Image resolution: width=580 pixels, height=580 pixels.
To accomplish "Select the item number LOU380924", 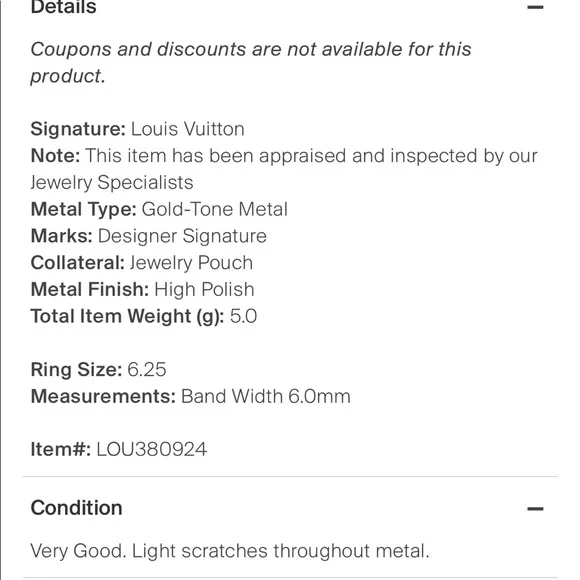I will tap(152, 449).
